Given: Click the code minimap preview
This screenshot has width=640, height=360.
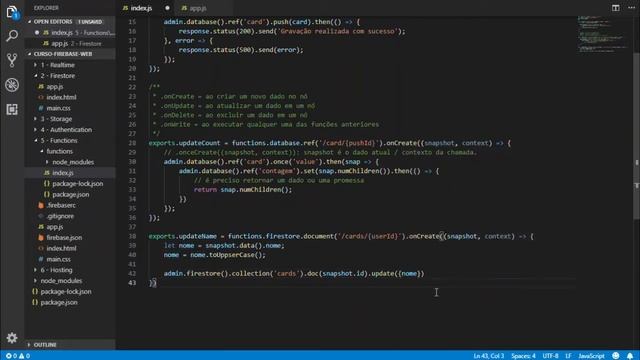Looking at the screenshot, I should (x=602, y=34).
